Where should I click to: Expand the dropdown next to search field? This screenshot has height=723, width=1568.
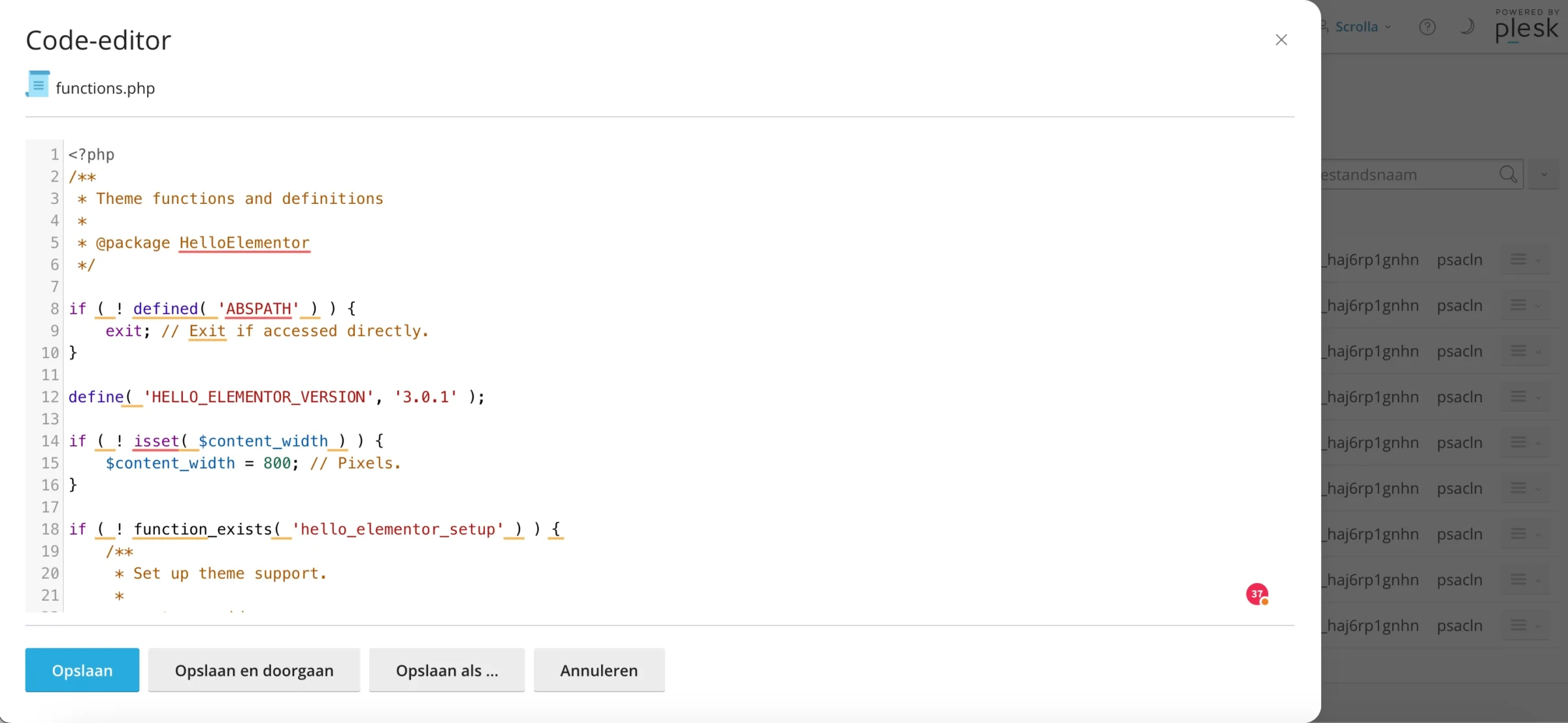[1544, 175]
